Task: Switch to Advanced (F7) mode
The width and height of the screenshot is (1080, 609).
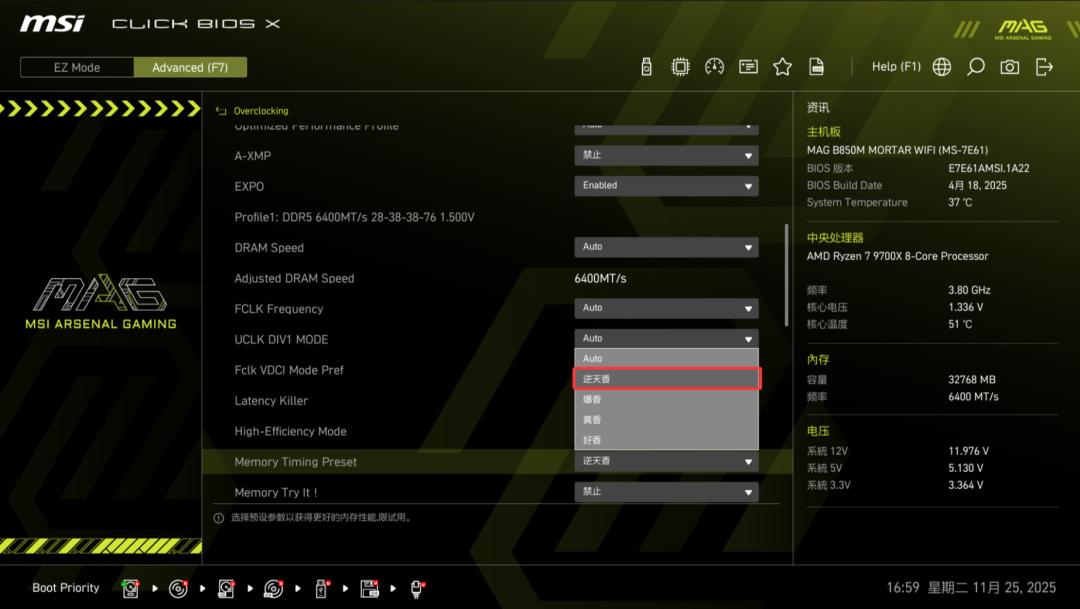Action: coord(190,68)
